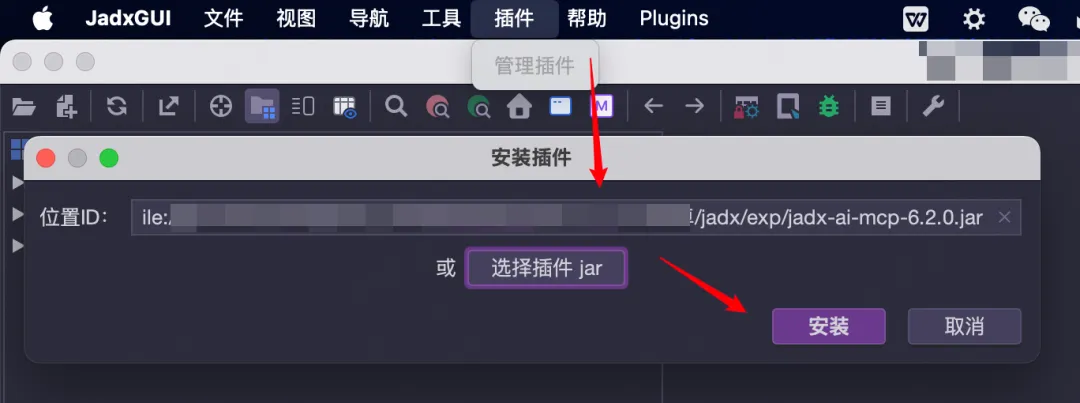Clear the 位置ID field with the x
The height and width of the screenshot is (403, 1080).
point(1004,218)
